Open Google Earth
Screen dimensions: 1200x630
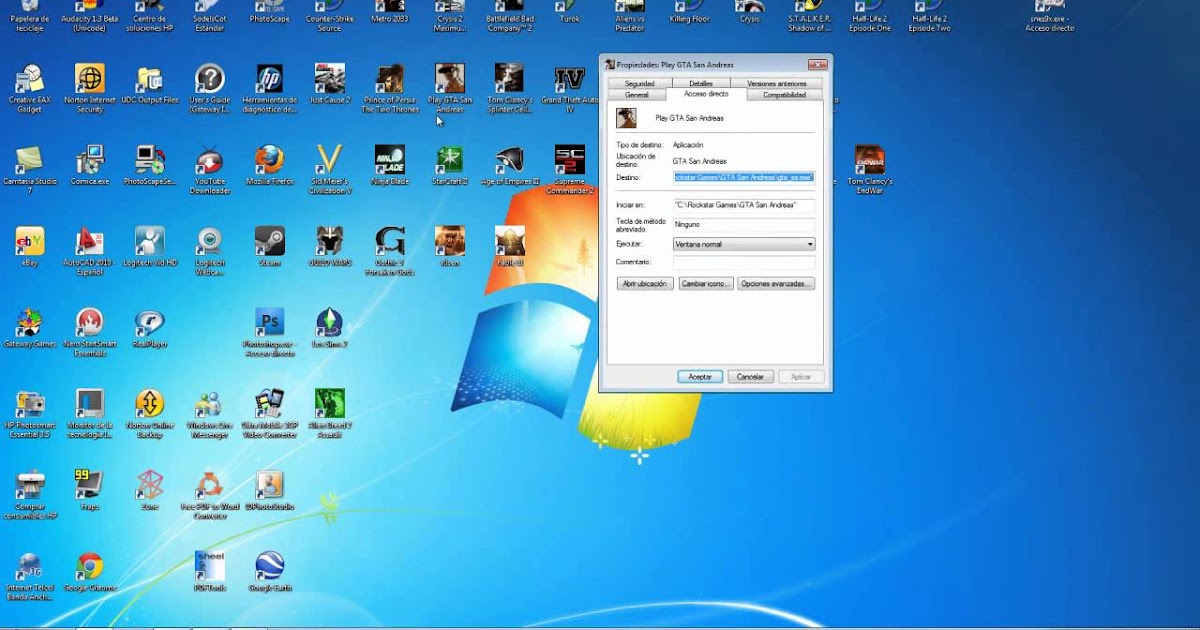270,565
